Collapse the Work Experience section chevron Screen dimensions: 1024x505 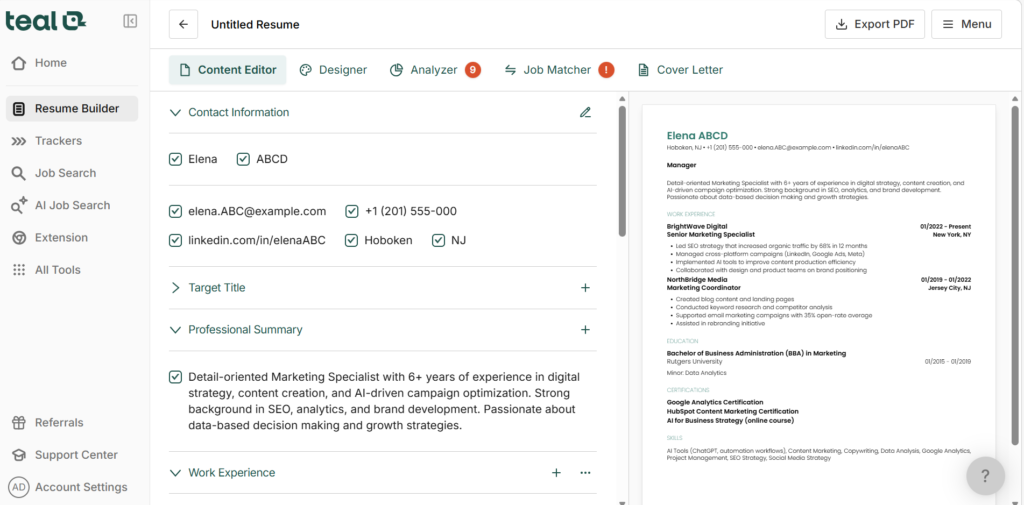176,473
